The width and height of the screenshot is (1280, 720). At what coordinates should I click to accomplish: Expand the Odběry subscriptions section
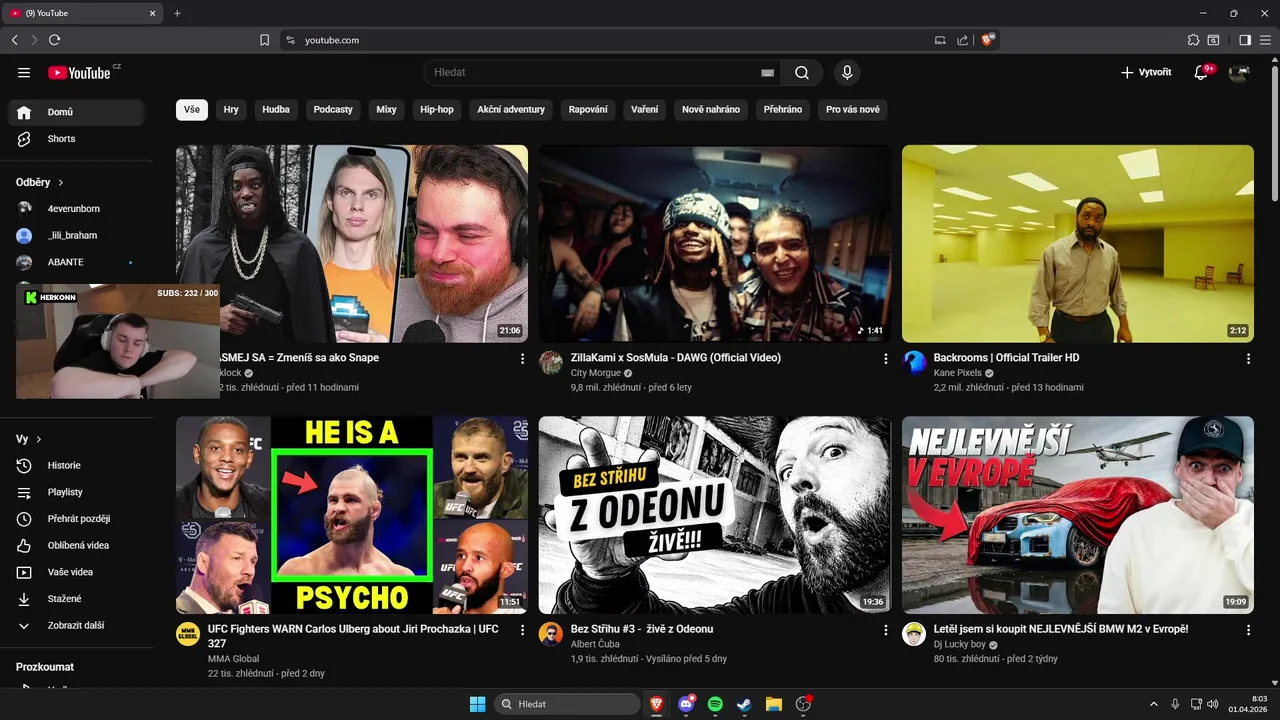(x=40, y=182)
